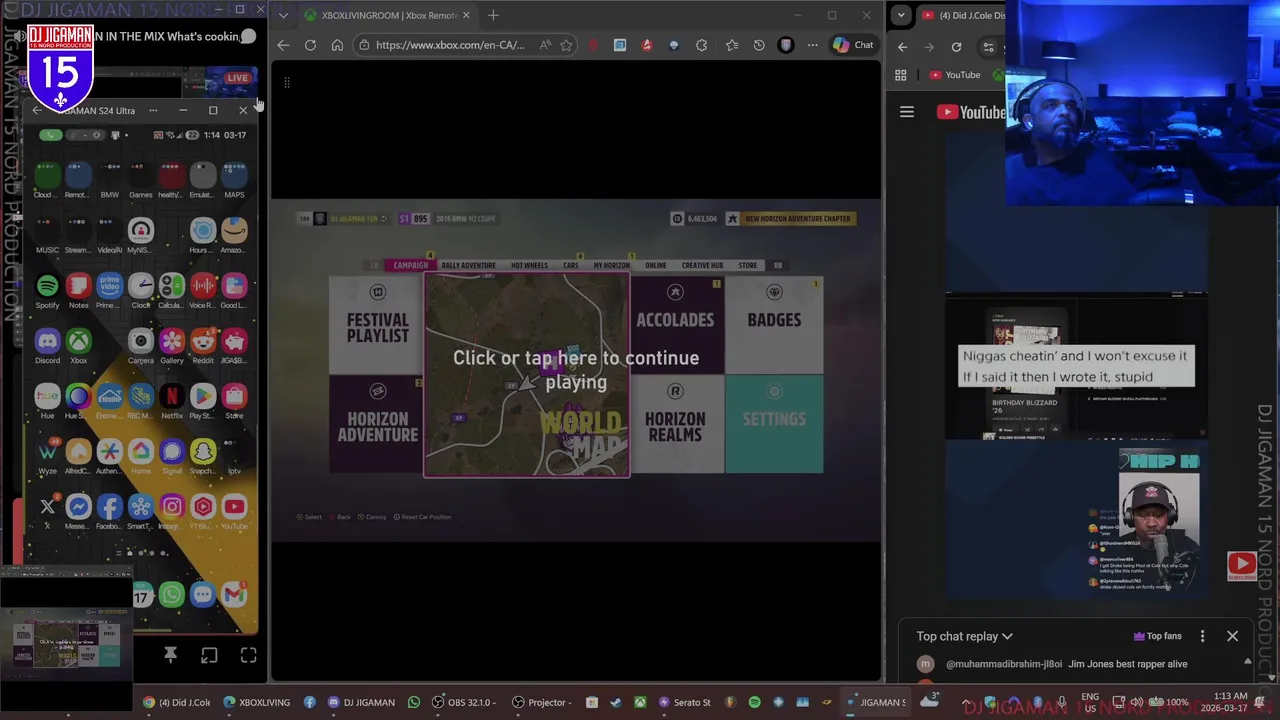Open a new tab in Xbox browser
The width and height of the screenshot is (1280, 720).
point(493,15)
